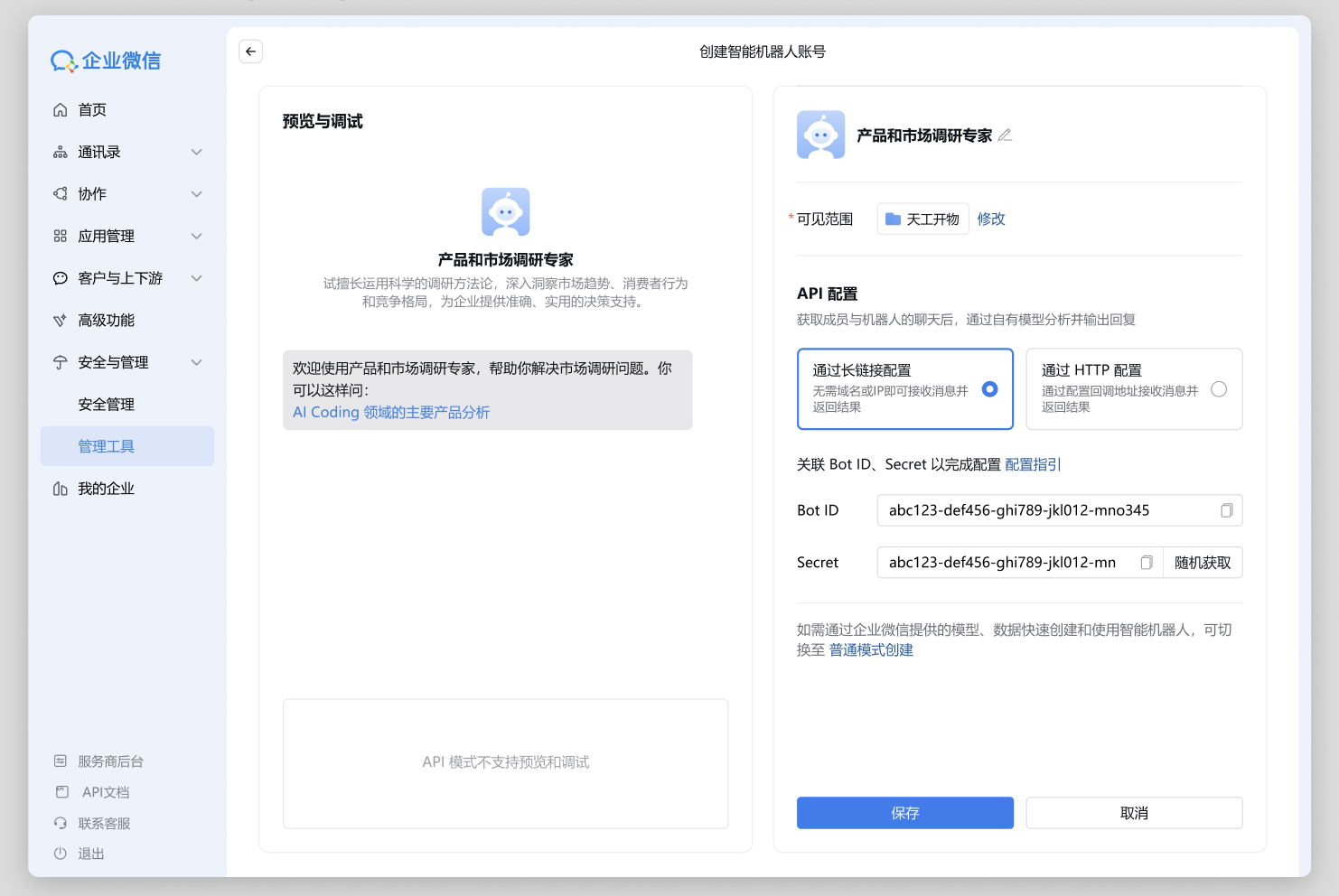Expand the 通讯录 menu
The image size is (1339, 896).
[126, 152]
